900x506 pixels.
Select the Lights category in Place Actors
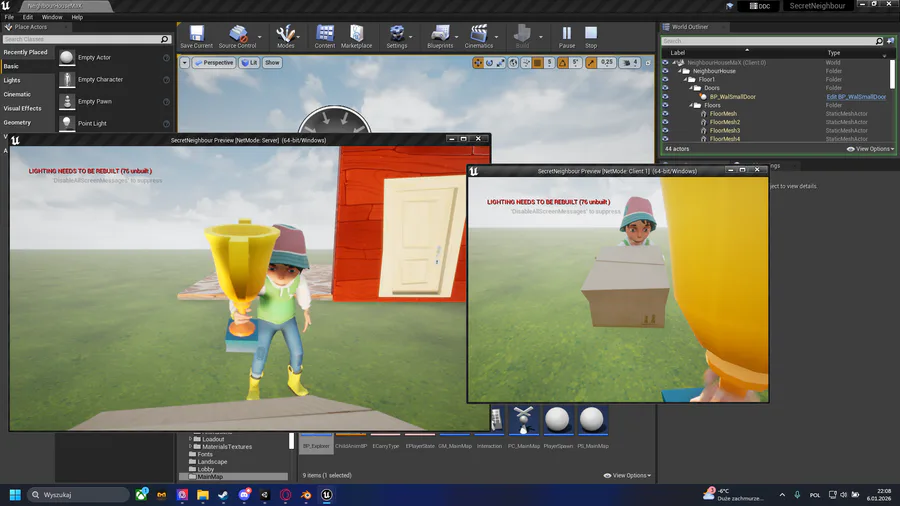27,80
